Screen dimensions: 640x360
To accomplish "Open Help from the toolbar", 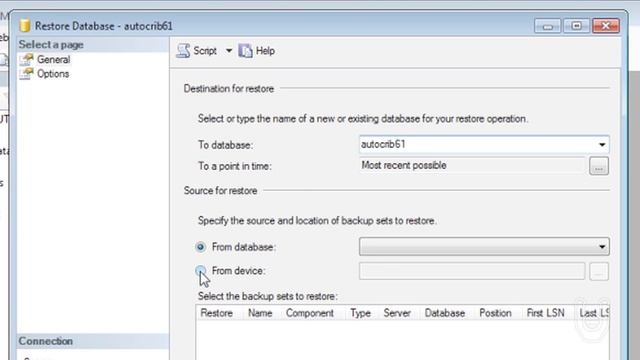I will (x=257, y=51).
